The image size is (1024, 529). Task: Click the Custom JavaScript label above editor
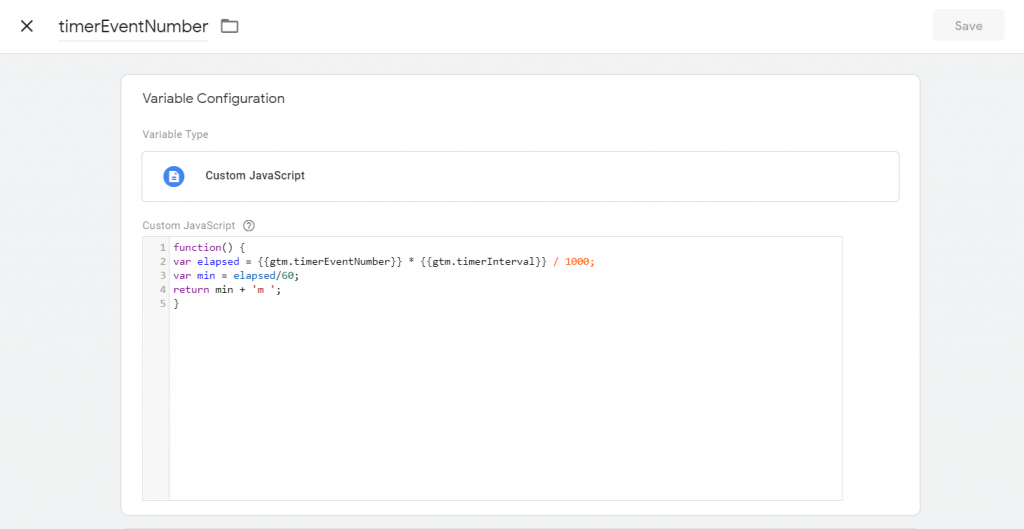[189, 225]
